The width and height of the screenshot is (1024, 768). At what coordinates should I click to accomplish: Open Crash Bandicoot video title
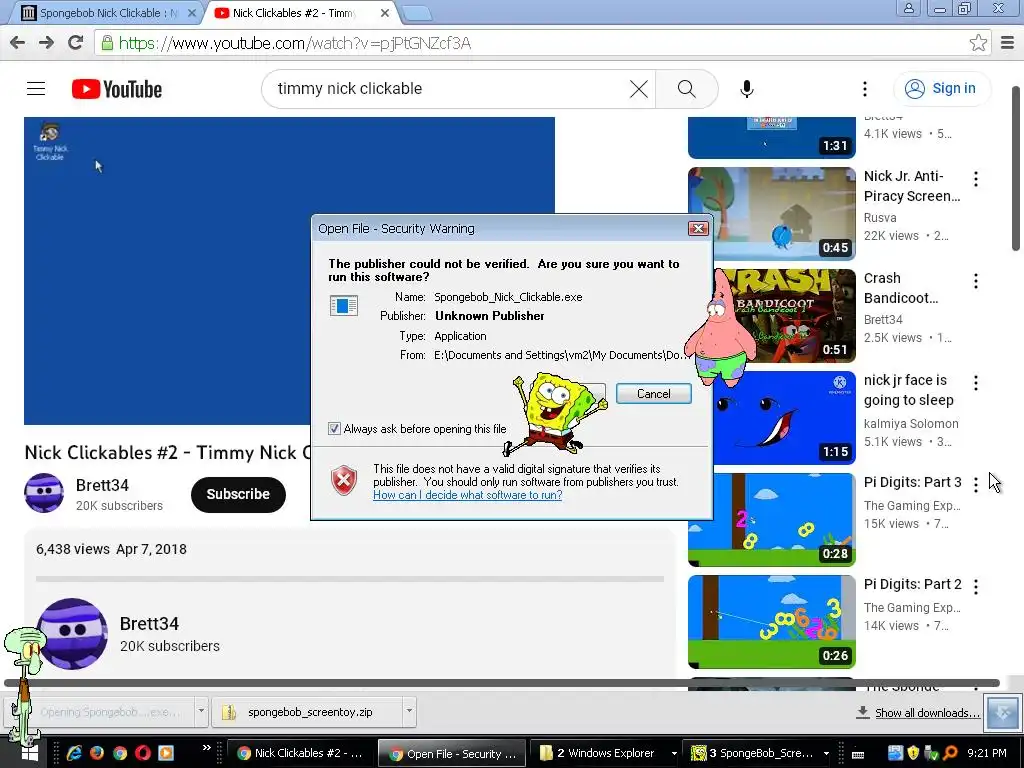tap(901, 288)
